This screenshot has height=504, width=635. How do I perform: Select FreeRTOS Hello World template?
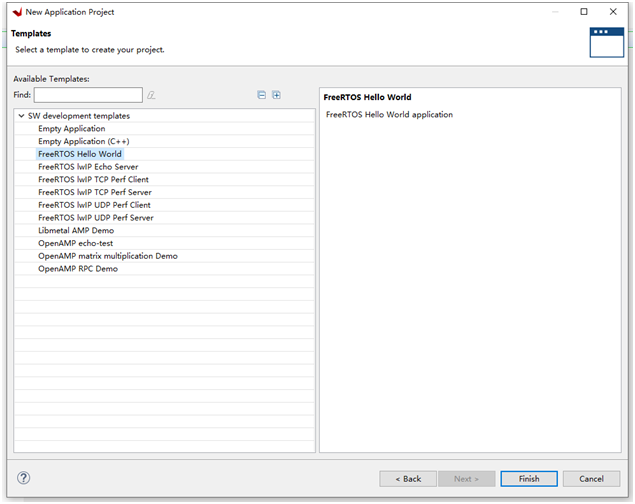(80, 154)
